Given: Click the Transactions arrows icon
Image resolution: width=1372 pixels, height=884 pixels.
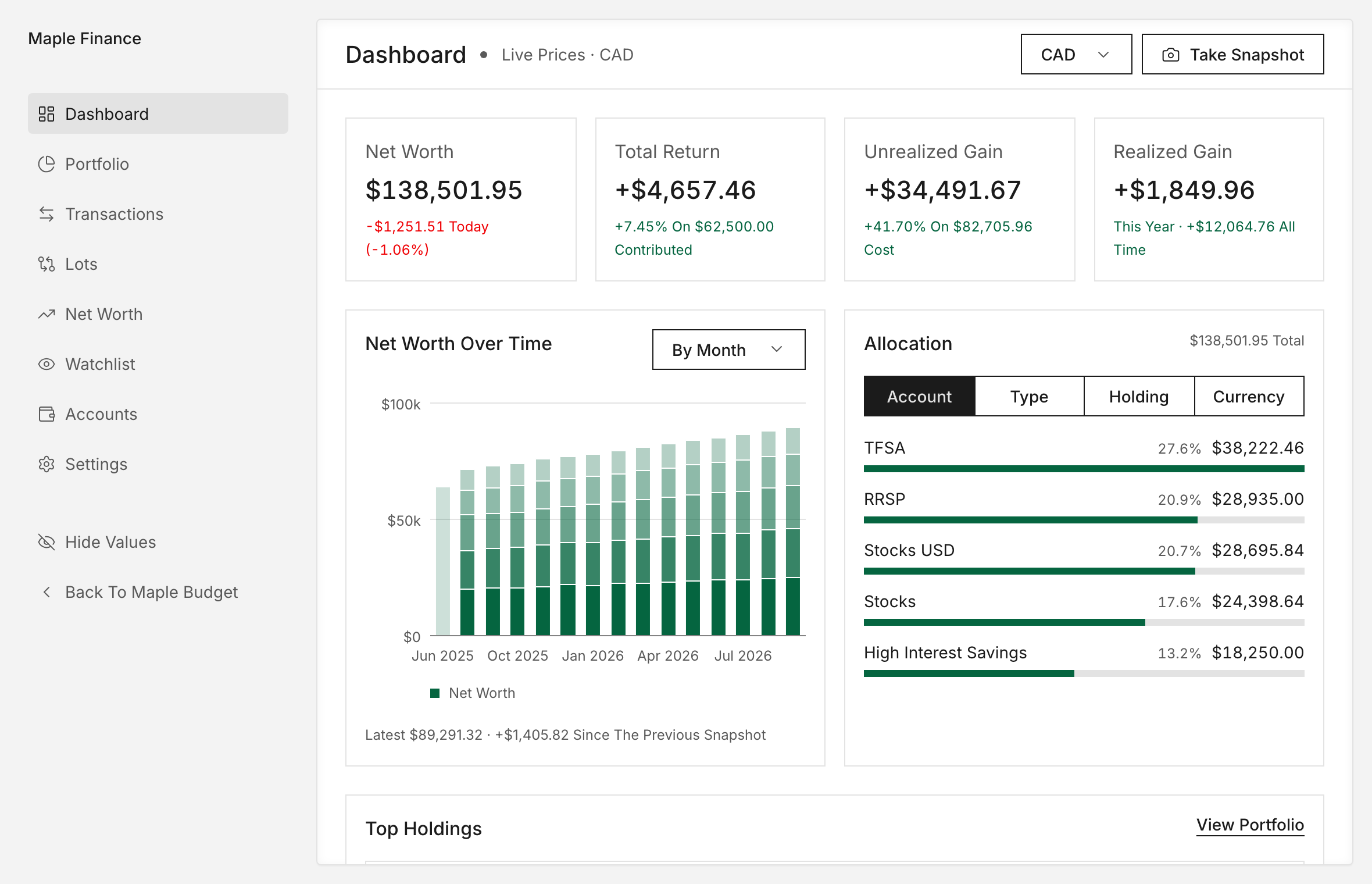Looking at the screenshot, I should point(47,214).
